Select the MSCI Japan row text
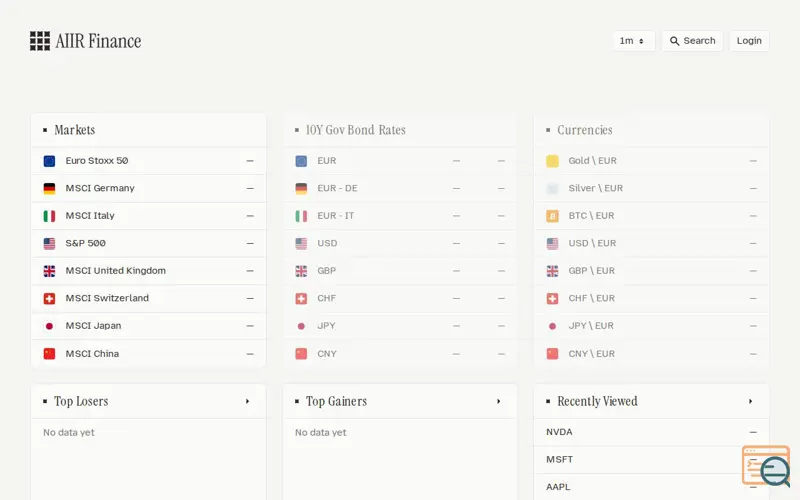The height and width of the screenshot is (500, 800). point(93,326)
